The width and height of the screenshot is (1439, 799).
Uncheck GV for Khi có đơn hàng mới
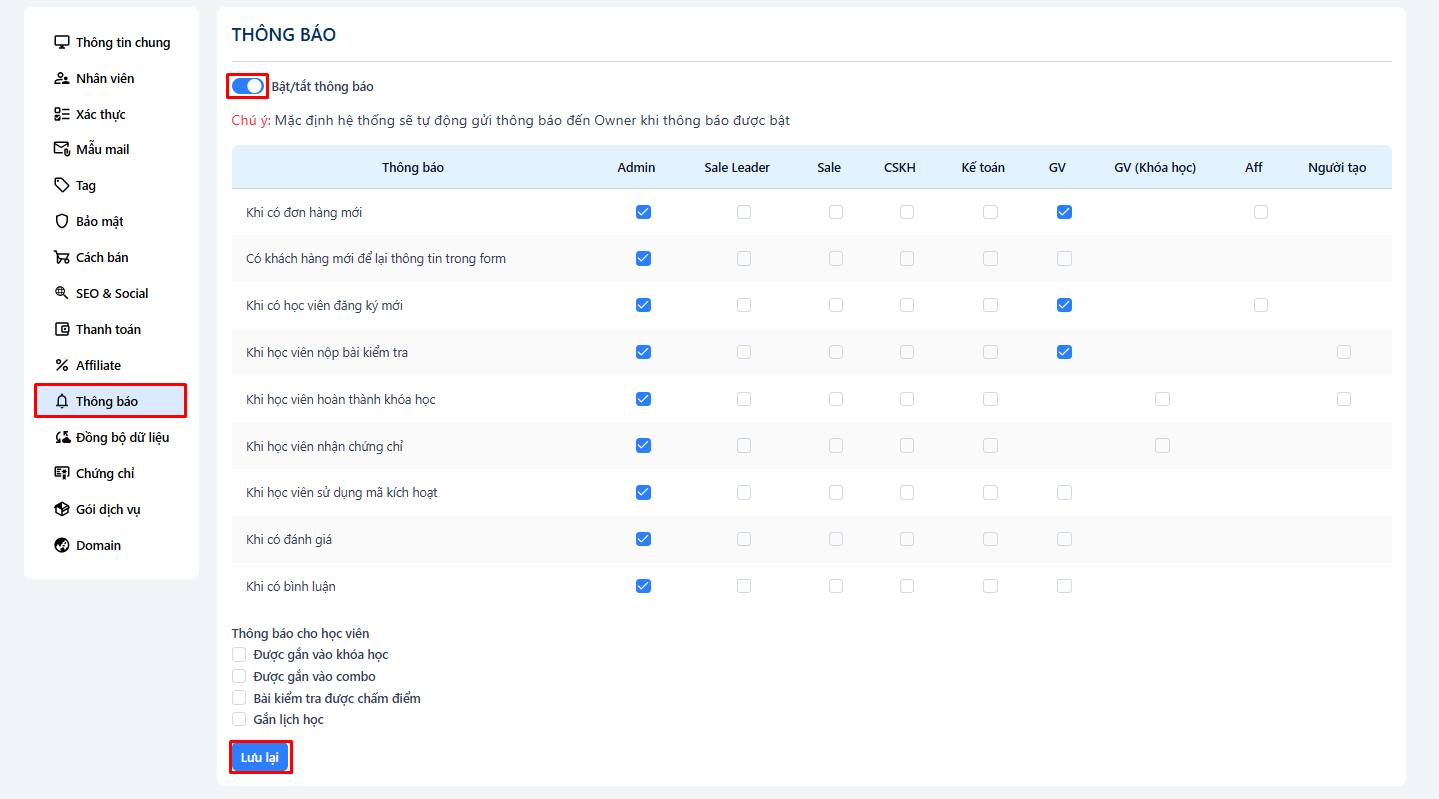[x=1064, y=212]
